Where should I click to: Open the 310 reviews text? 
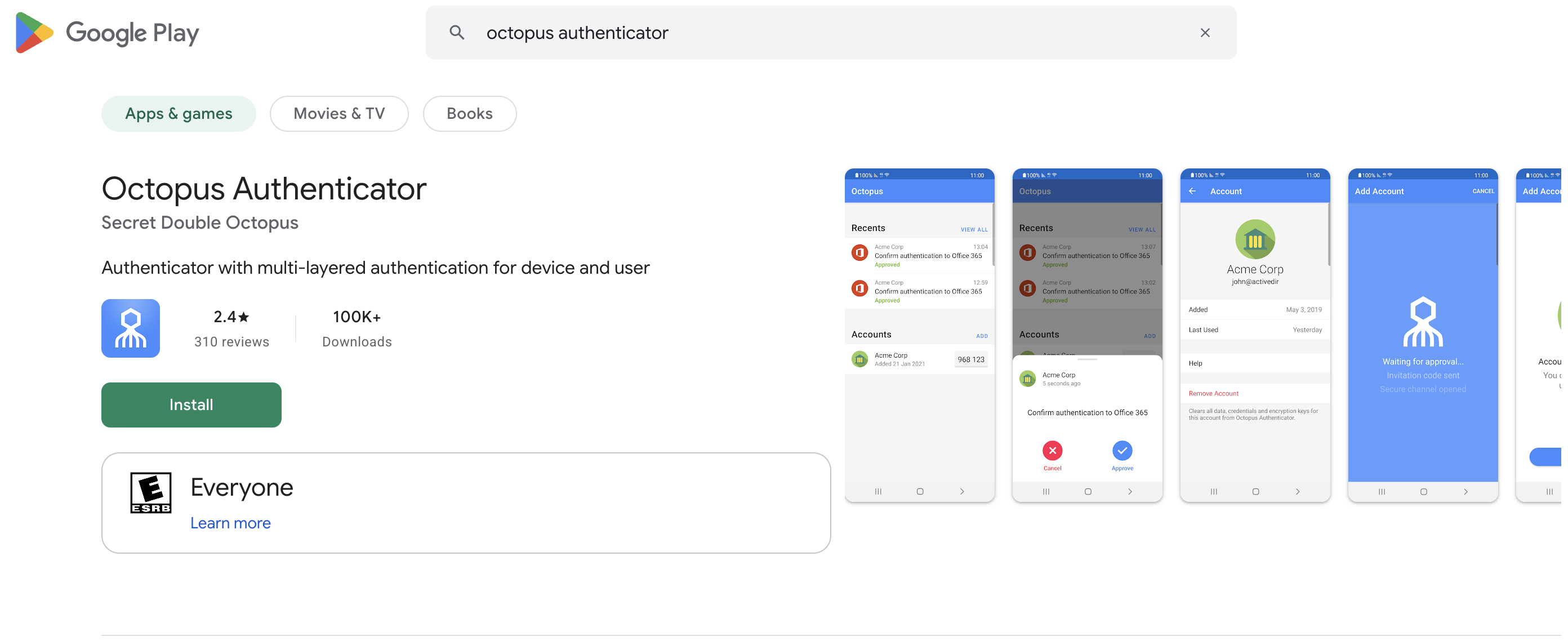[x=231, y=342]
